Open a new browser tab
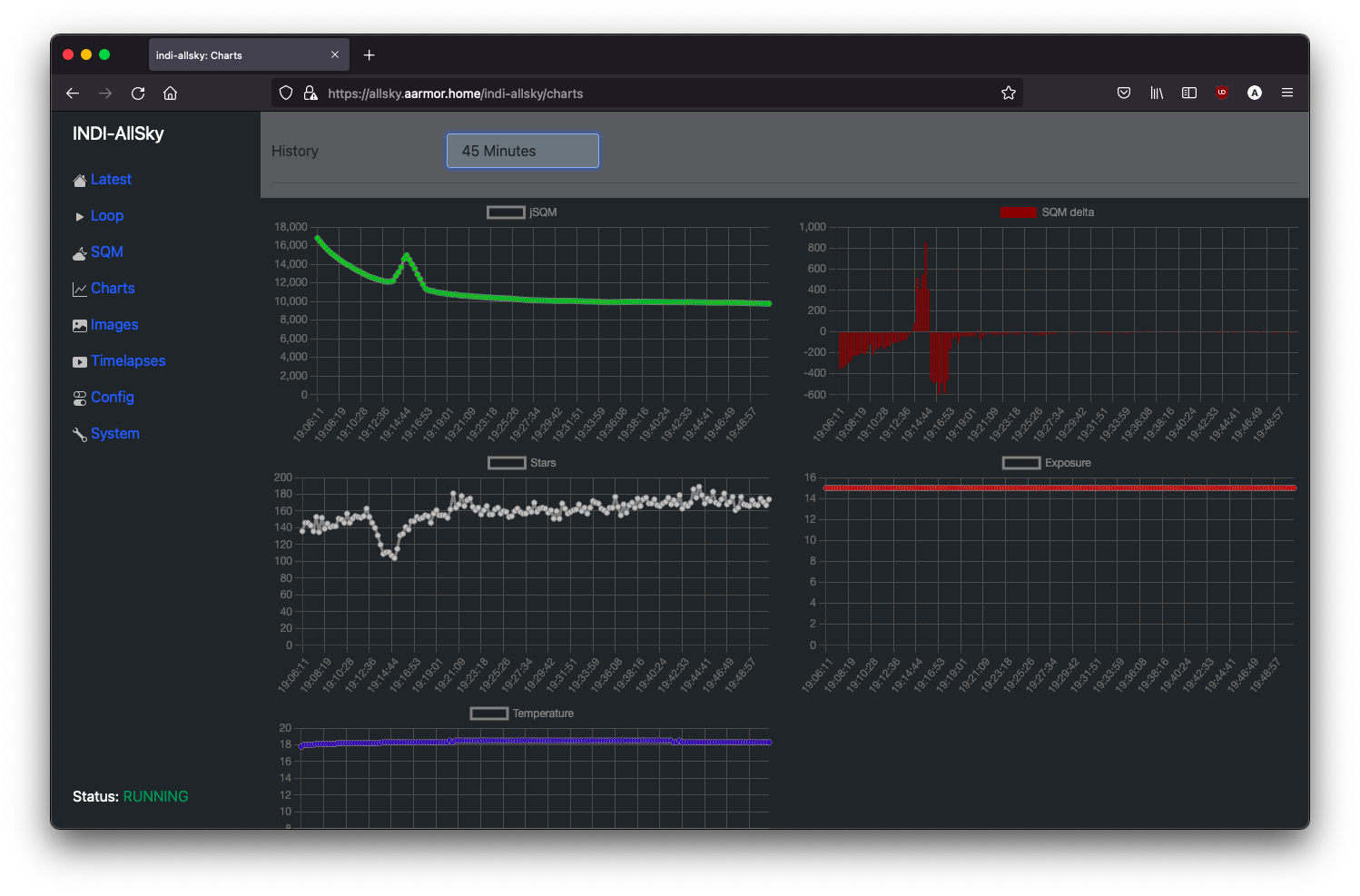This screenshot has height=896, width=1360. [369, 55]
